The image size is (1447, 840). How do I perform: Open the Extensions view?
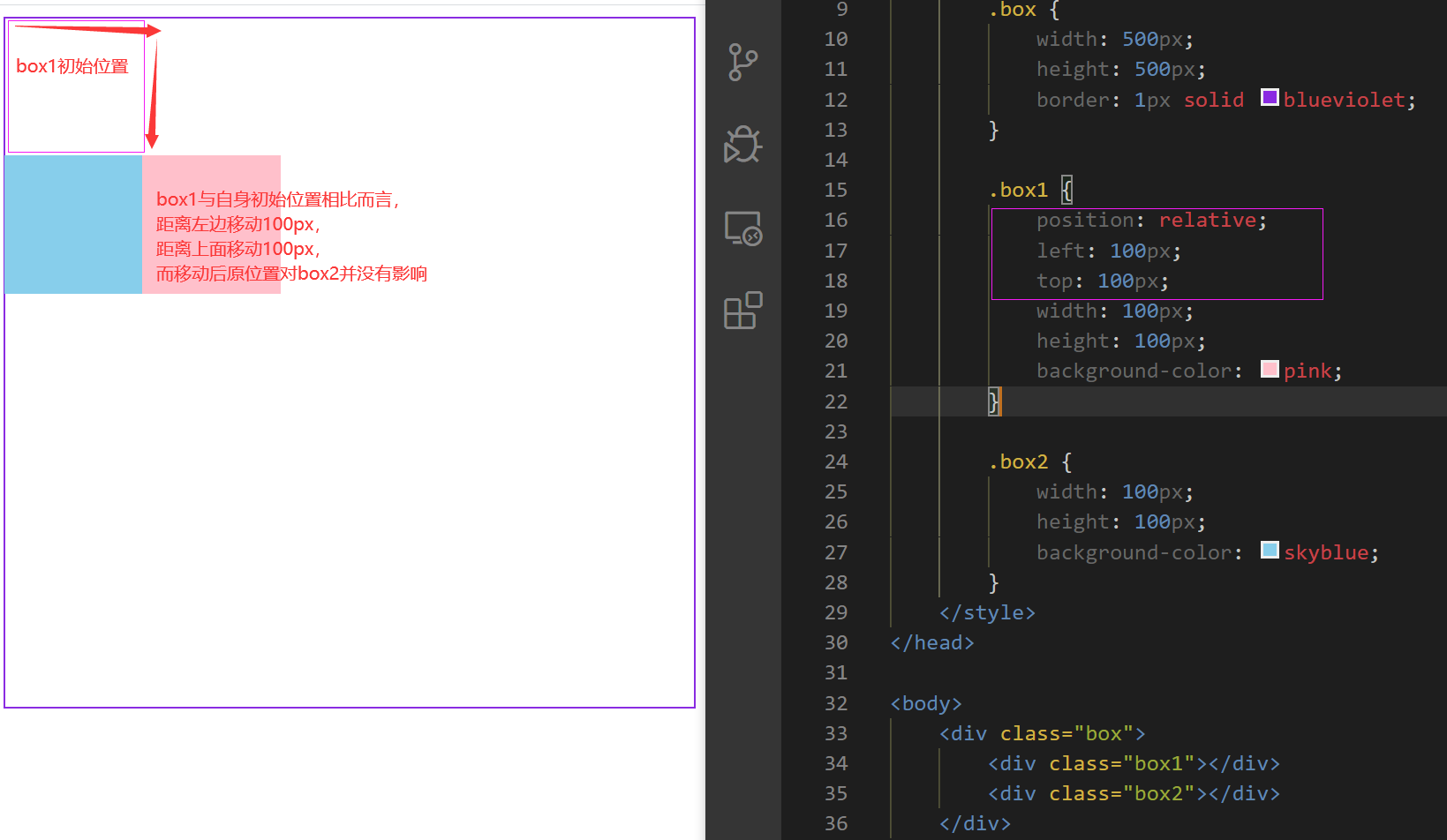tap(742, 310)
